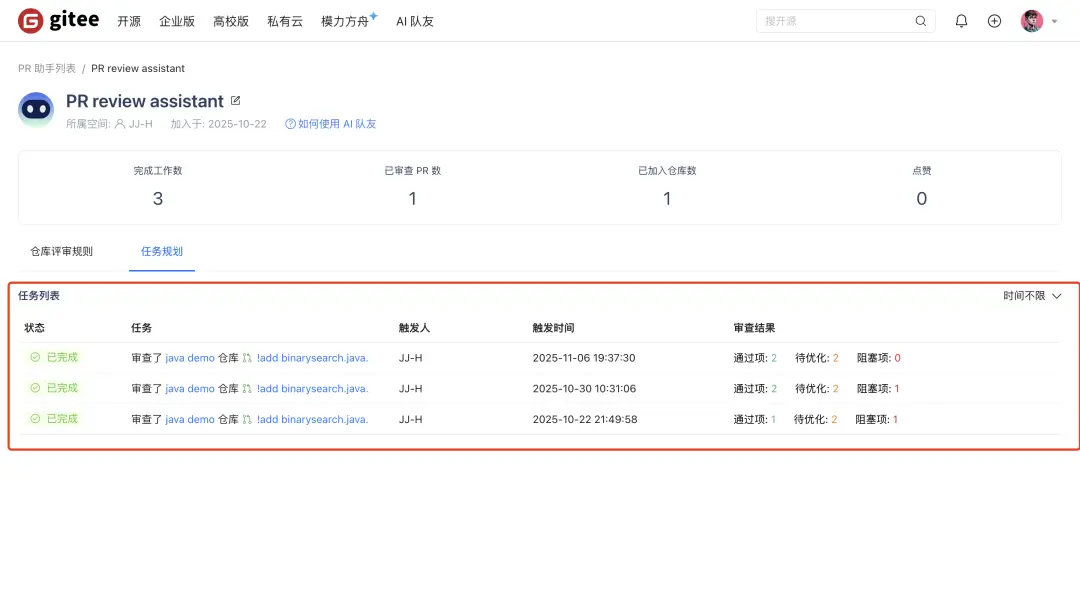
Task: Open the 时间不限 time filter dropdown
Action: [1032, 296]
